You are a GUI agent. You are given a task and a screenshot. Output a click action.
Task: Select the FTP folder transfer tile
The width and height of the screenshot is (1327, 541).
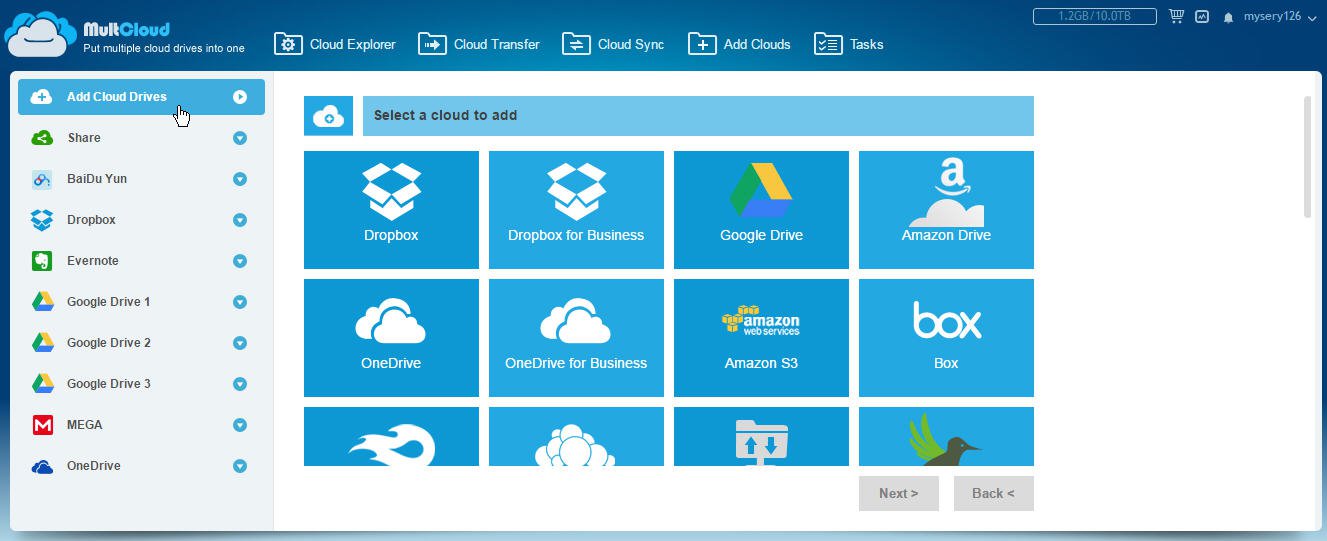tap(761, 436)
